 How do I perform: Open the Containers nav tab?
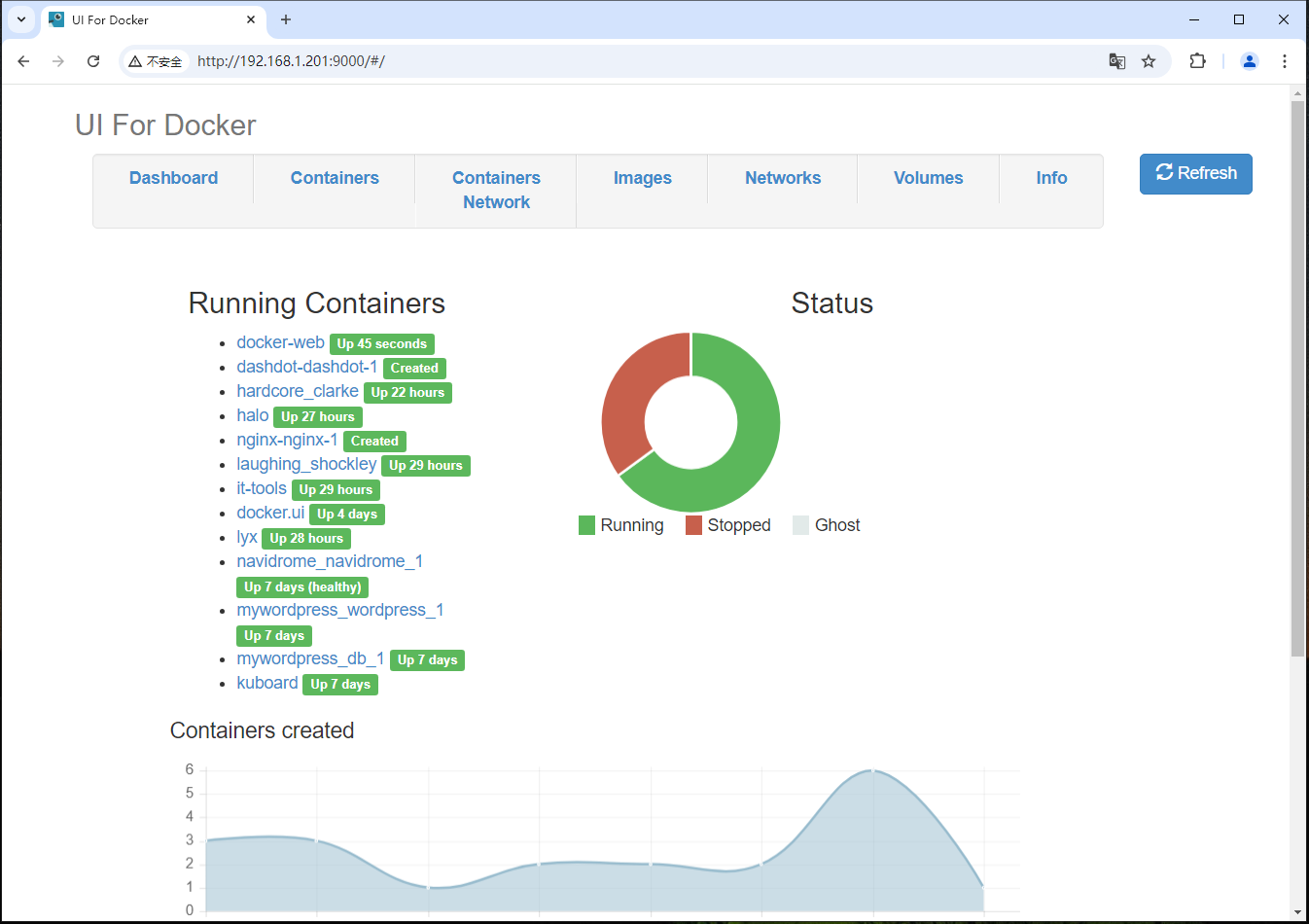tap(335, 178)
